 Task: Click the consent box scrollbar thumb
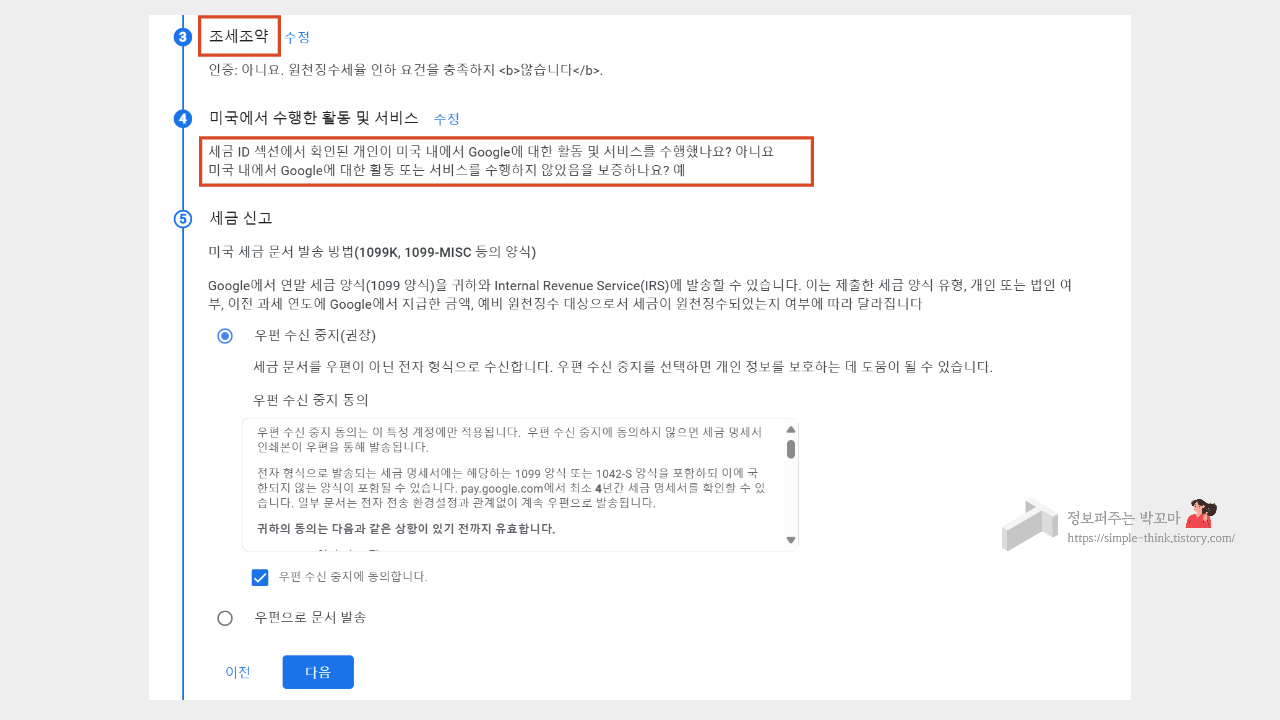tap(791, 449)
